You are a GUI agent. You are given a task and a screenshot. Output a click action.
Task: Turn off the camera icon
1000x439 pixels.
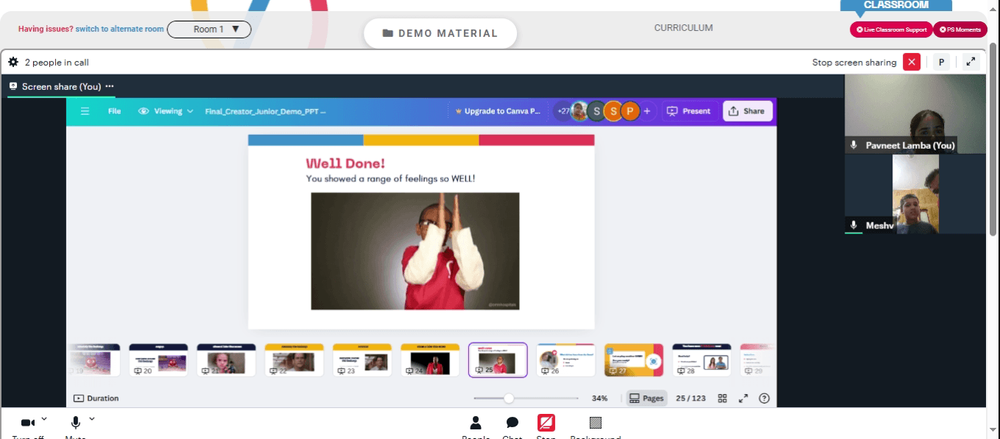pyautogui.click(x=27, y=422)
